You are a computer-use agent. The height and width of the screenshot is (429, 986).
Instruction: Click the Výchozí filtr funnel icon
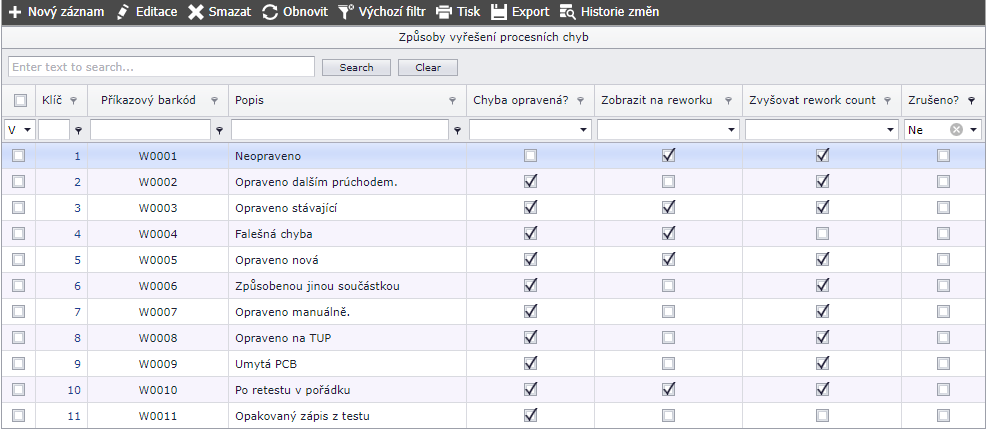tap(345, 12)
